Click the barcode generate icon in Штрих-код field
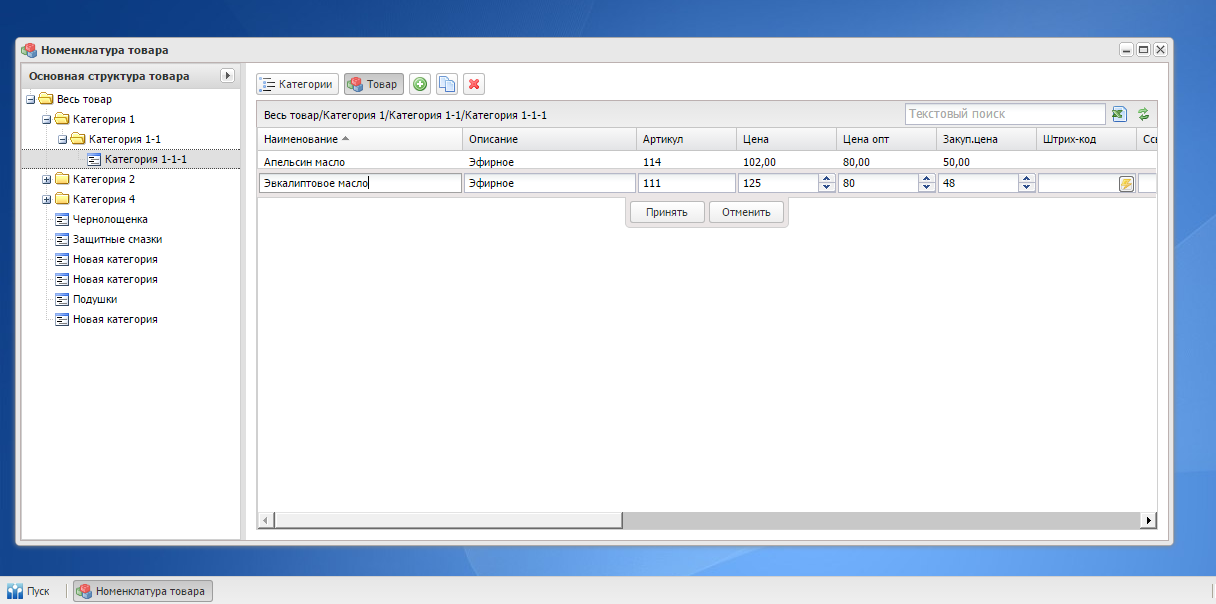 pos(1126,183)
